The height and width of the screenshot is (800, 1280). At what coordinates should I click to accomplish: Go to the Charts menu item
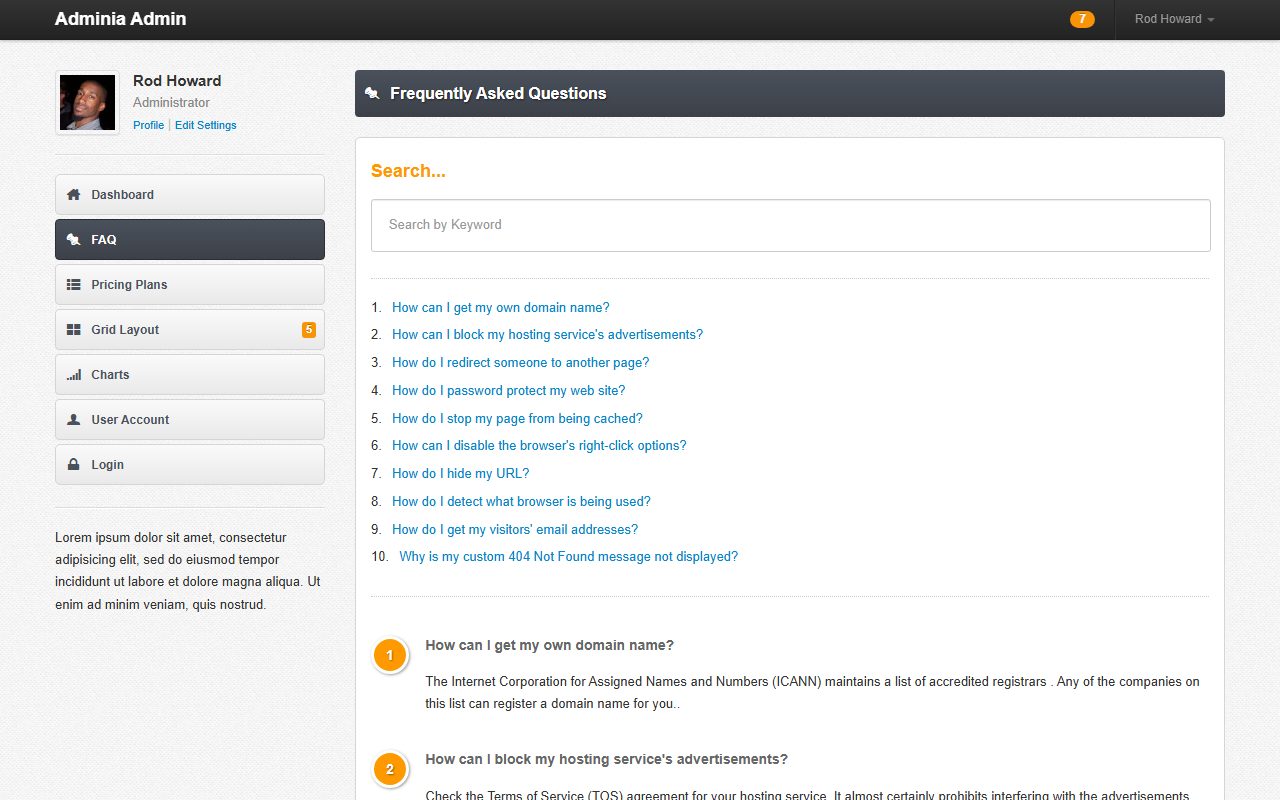(190, 375)
